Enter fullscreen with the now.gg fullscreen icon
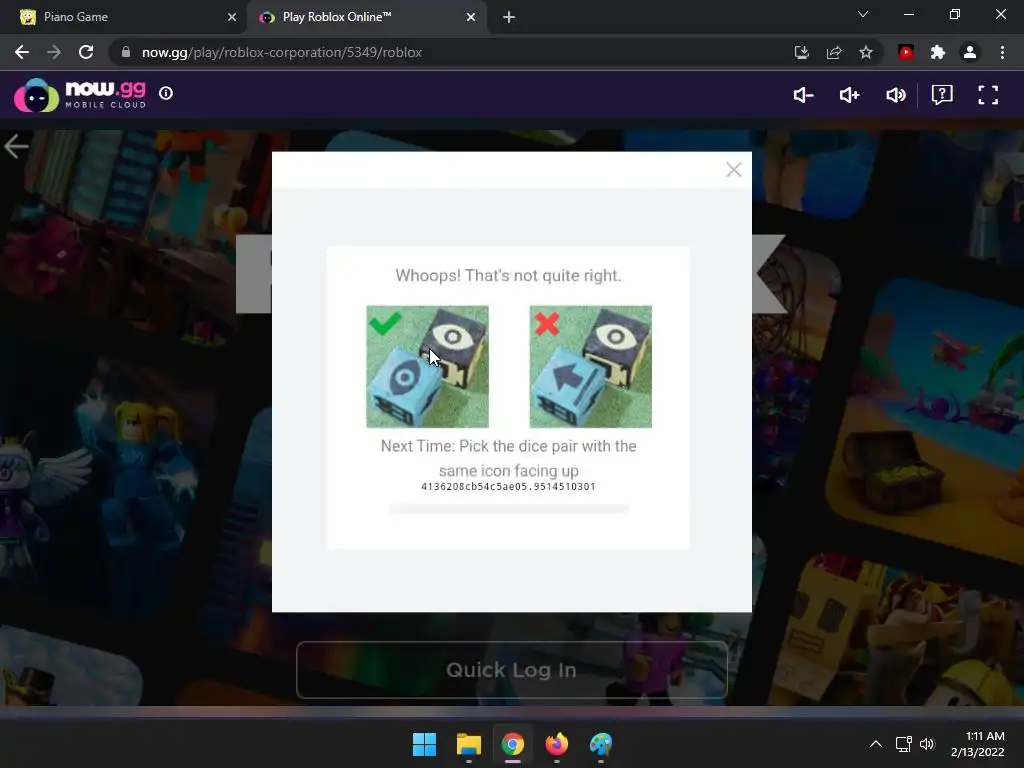This screenshot has height=768, width=1024. coord(988,95)
